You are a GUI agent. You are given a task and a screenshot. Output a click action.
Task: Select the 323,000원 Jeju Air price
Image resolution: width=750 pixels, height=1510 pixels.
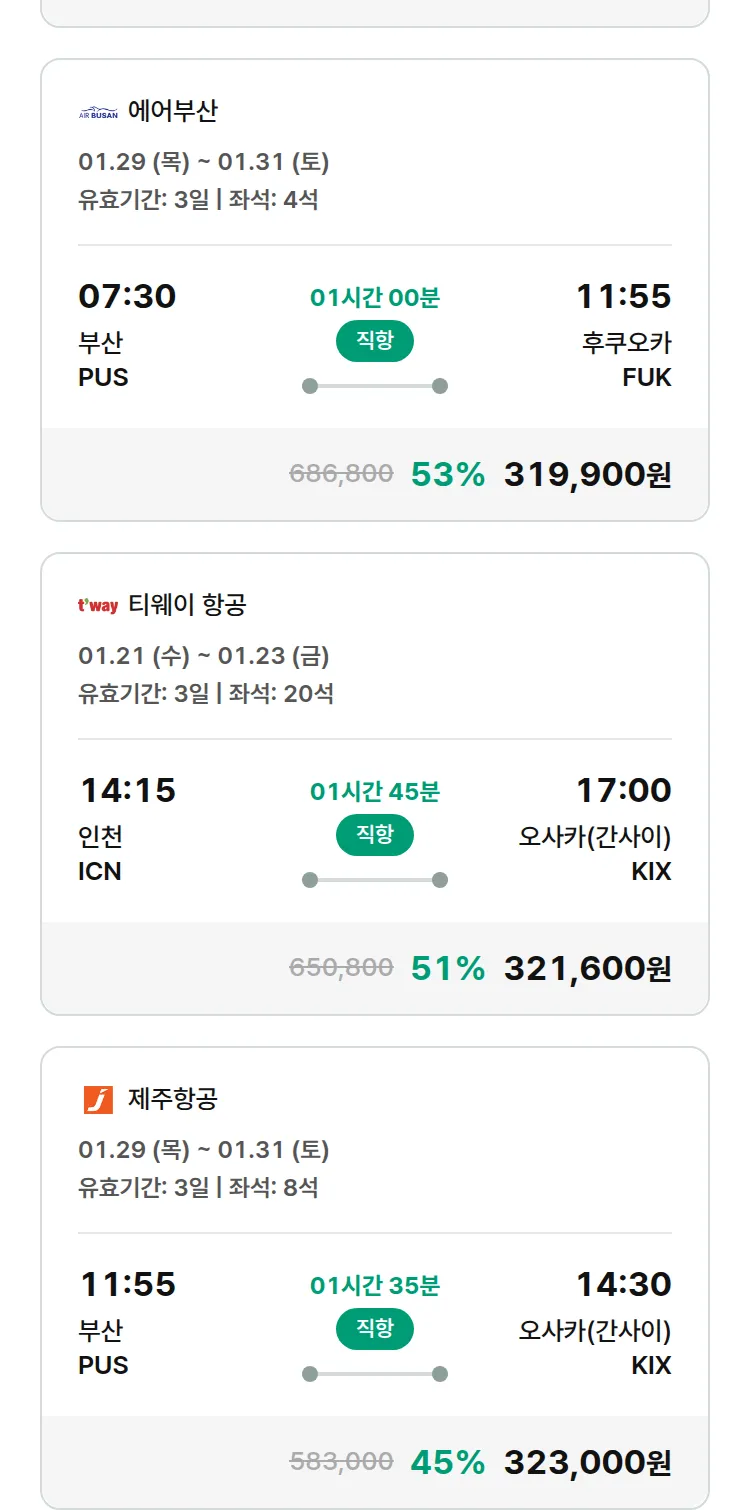[x=587, y=1463]
